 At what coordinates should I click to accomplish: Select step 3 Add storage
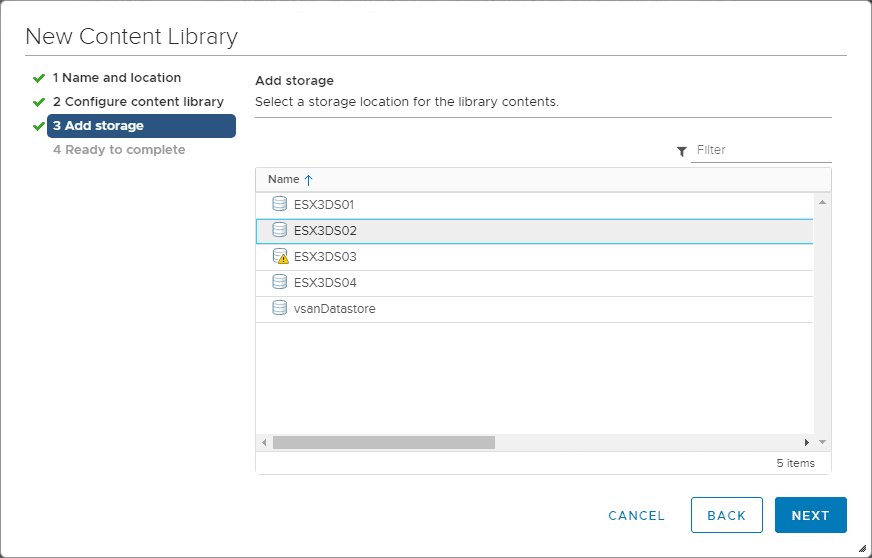[140, 126]
